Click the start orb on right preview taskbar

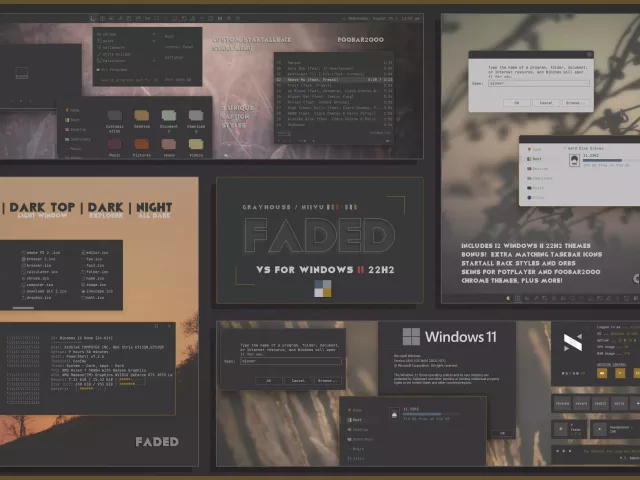(508, 298)
